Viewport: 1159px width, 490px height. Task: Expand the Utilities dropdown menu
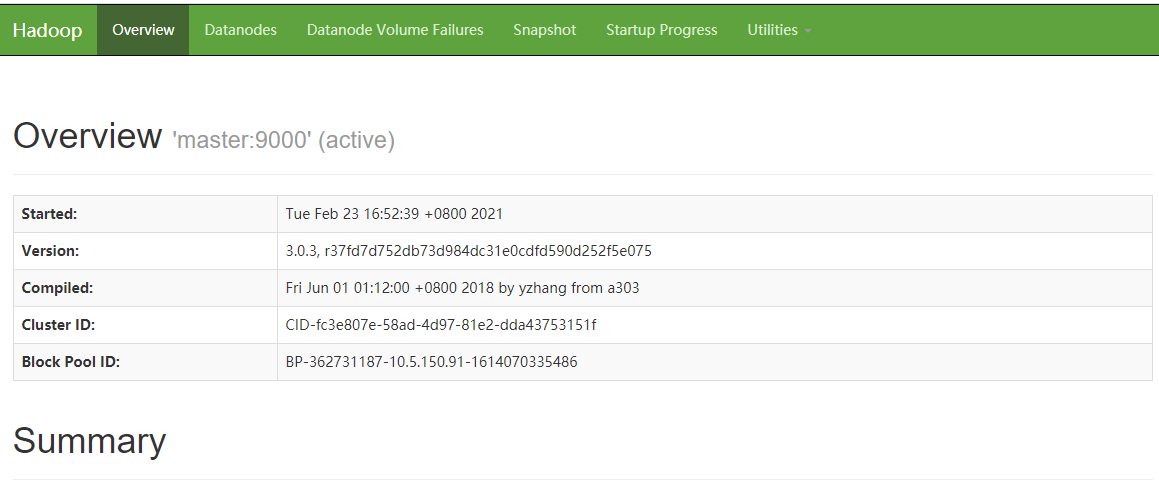pyautogui.click(x=780, y=30)
